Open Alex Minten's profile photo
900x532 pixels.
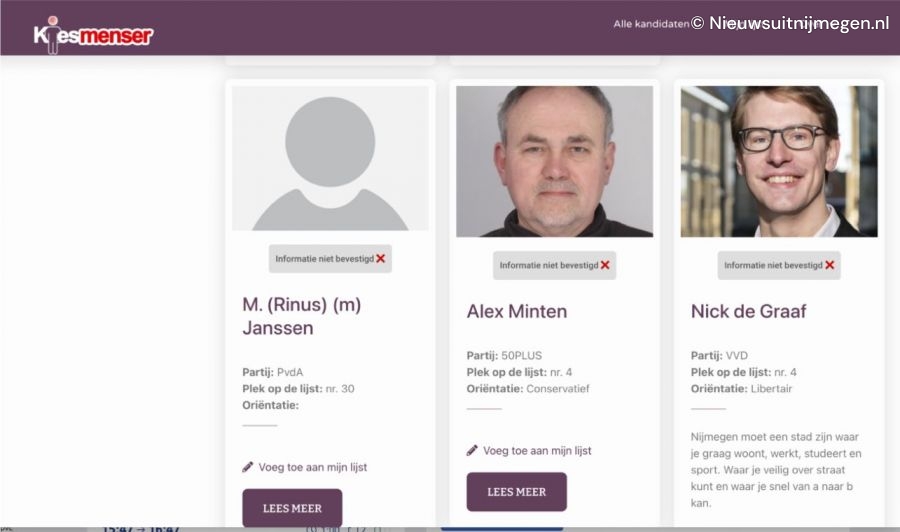pyautogui.click(x=554, y=161)
